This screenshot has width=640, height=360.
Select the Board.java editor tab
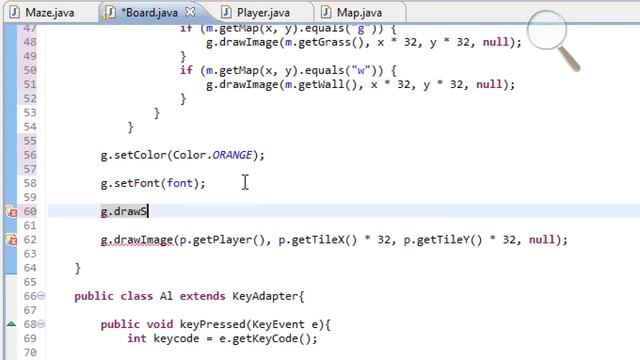[149, 13]
